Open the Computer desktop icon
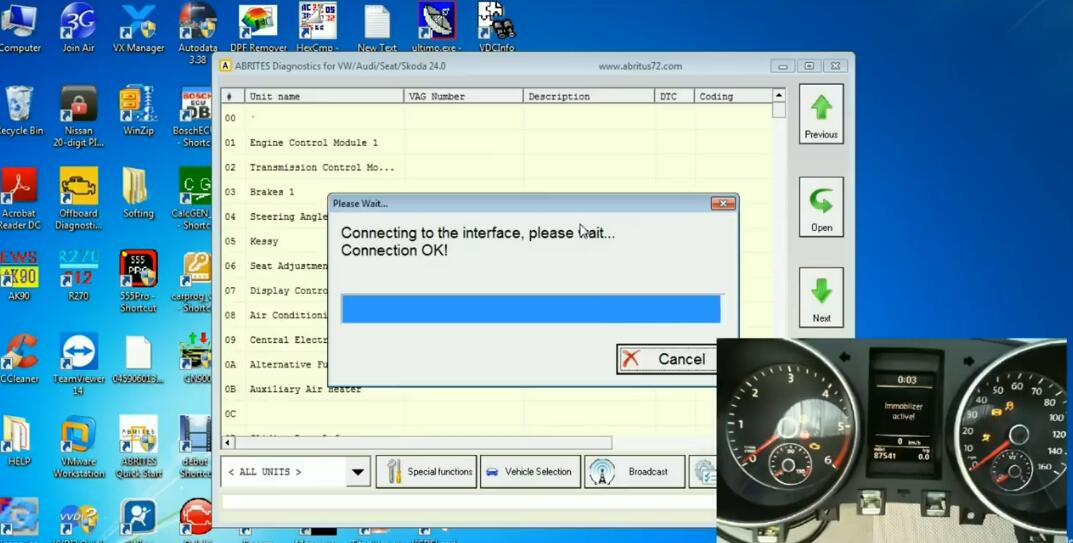This screenshot has height=543, width=1073. click(19, 27)
